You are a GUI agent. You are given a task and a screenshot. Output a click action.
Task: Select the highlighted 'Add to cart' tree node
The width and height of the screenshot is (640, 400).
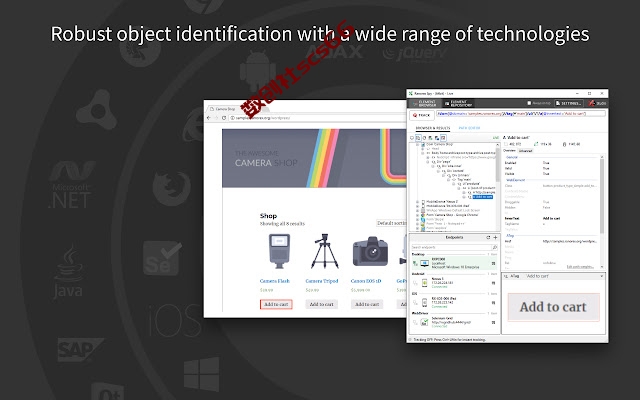click(x=482, y=197)
